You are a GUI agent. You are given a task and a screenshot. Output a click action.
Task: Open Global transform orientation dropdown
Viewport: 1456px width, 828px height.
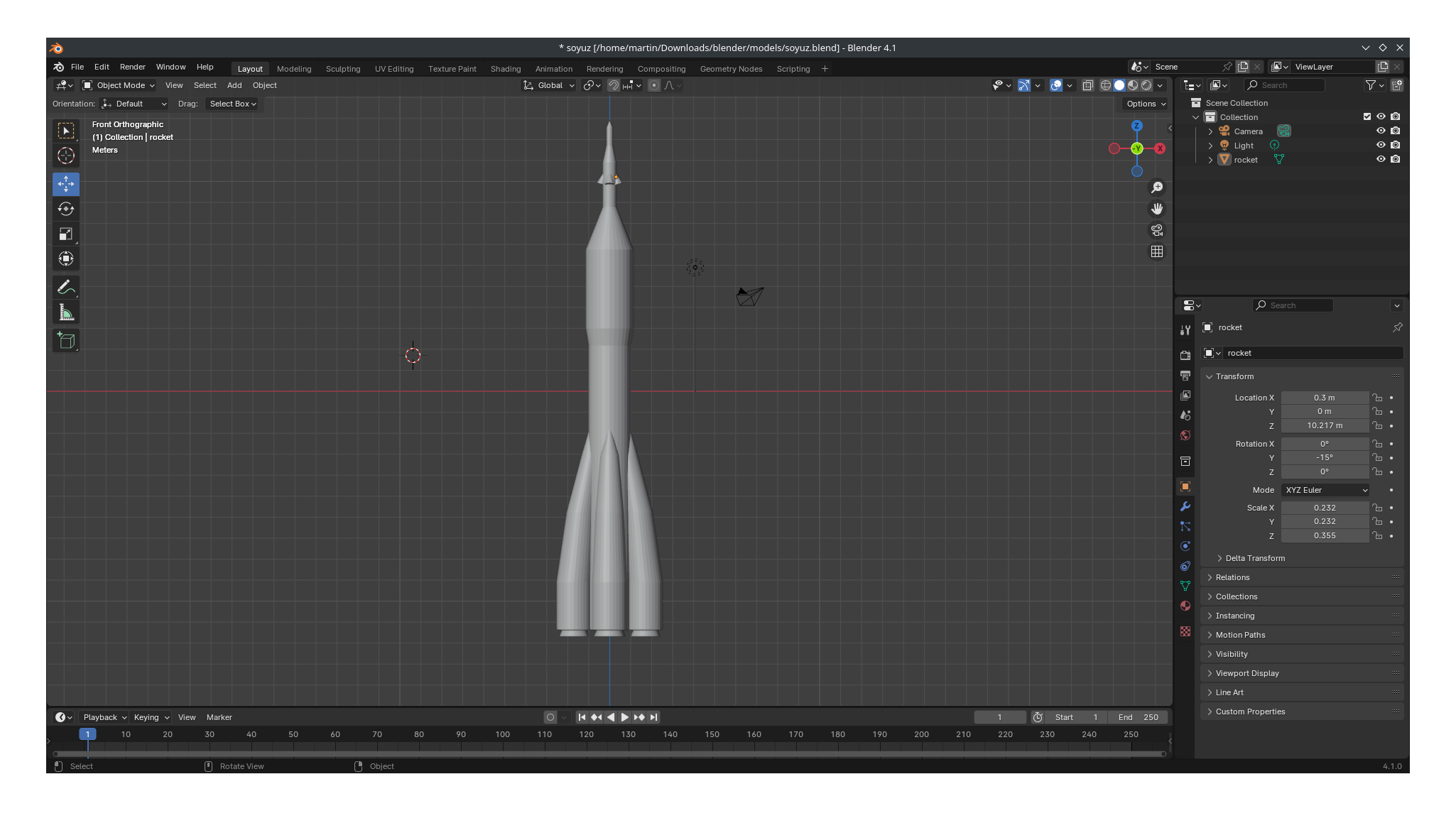pos(549,85)
